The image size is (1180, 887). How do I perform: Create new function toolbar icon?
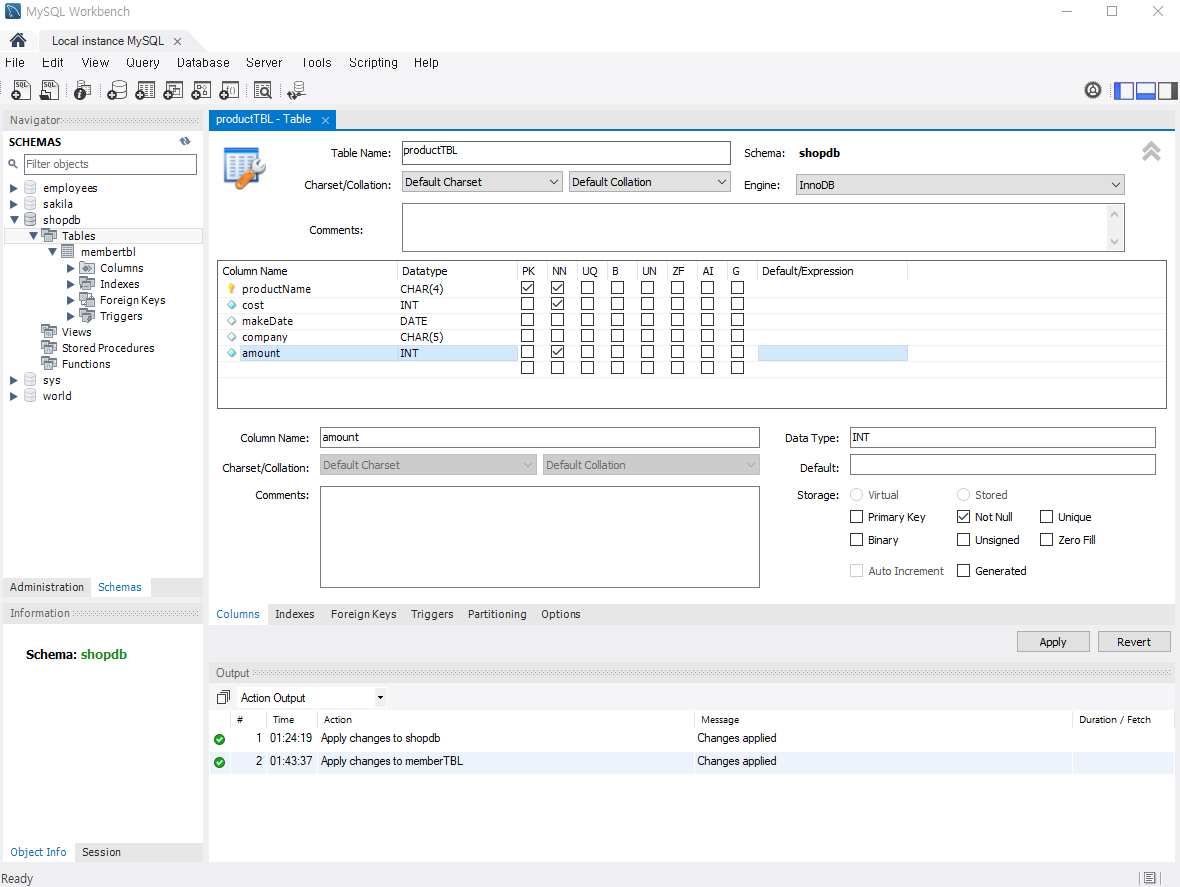229,90
